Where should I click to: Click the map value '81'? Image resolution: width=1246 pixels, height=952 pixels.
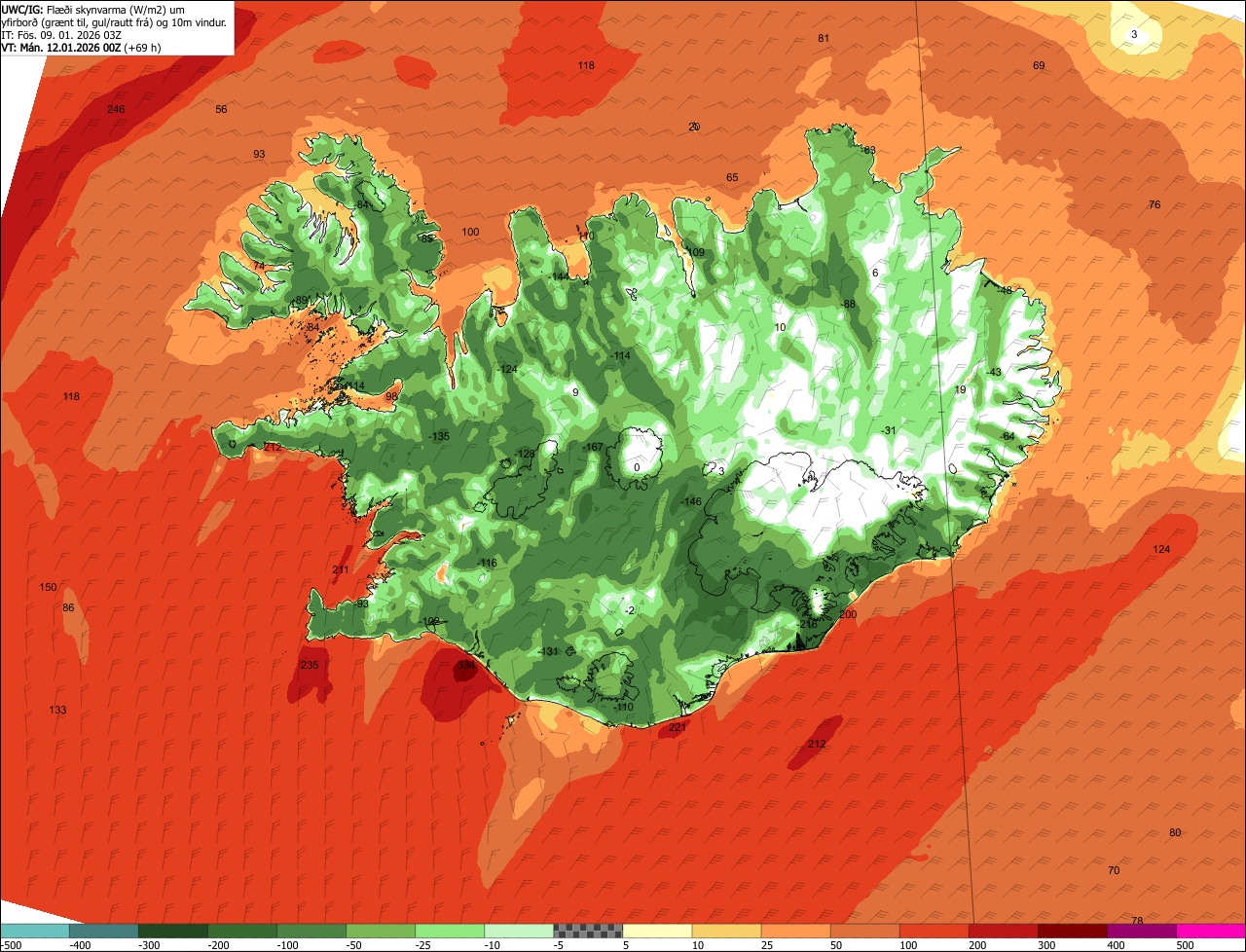824,38
